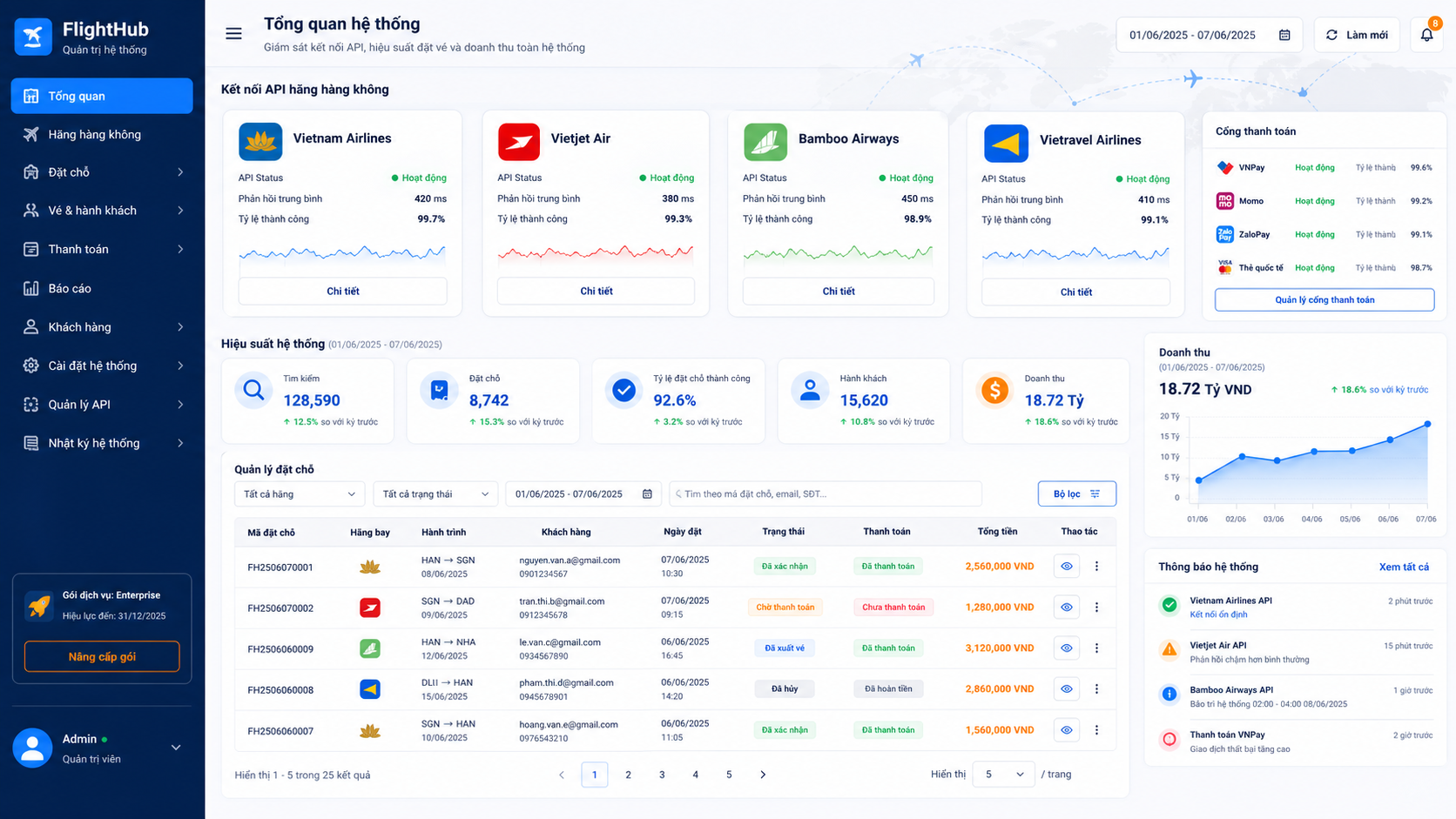The image size is (1456, 819).
Task: Go to page 5 of bookings
Action: (x=729, y=775)
